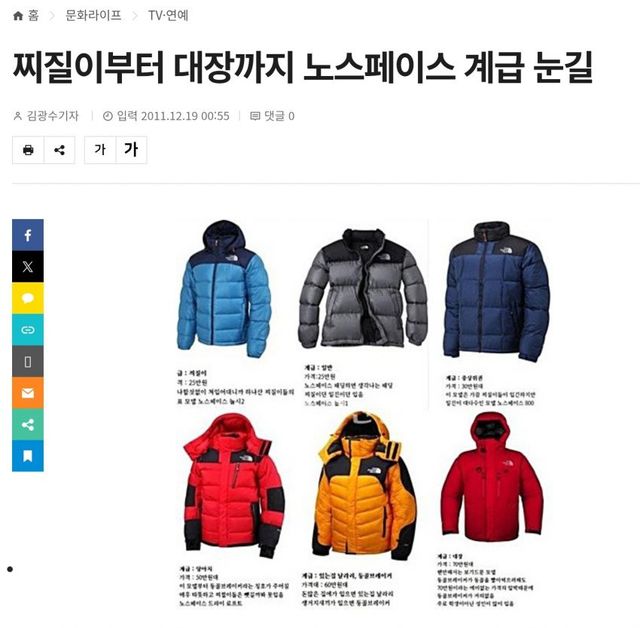Send article via orange email icon
The height and width of the screenshot is (628, 640).
pos(28,393)
